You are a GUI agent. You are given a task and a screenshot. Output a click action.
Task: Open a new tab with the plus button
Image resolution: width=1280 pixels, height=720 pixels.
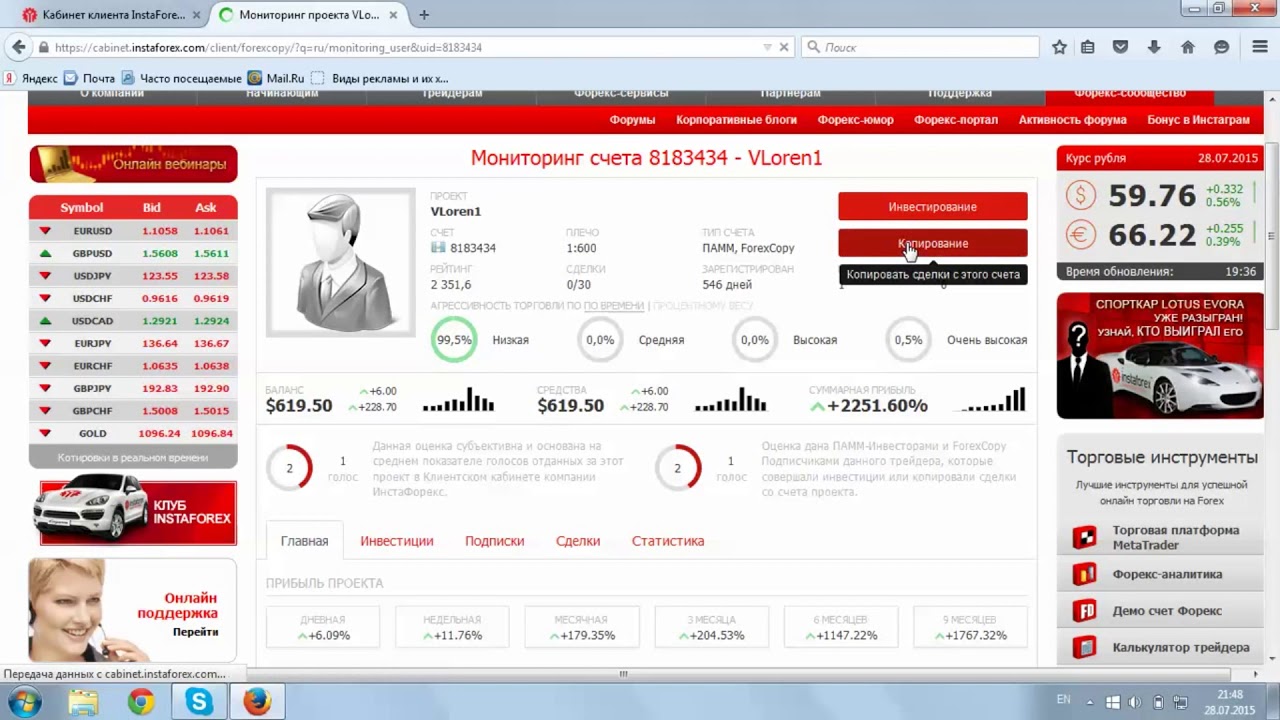pyautogui.click(x=424, y=15)
